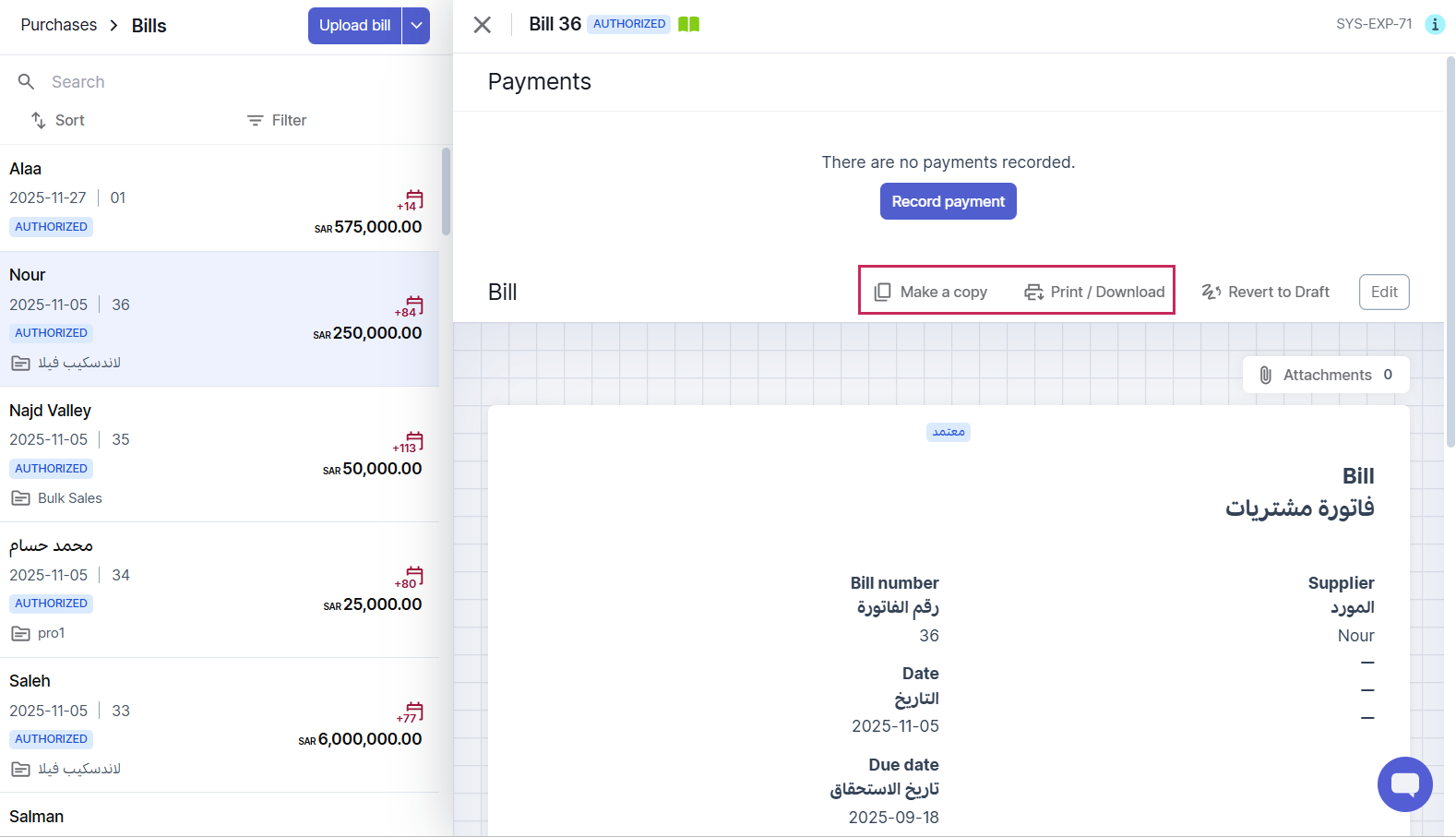Click the green book icon beside AUTHORIZED

click(688, 24)
